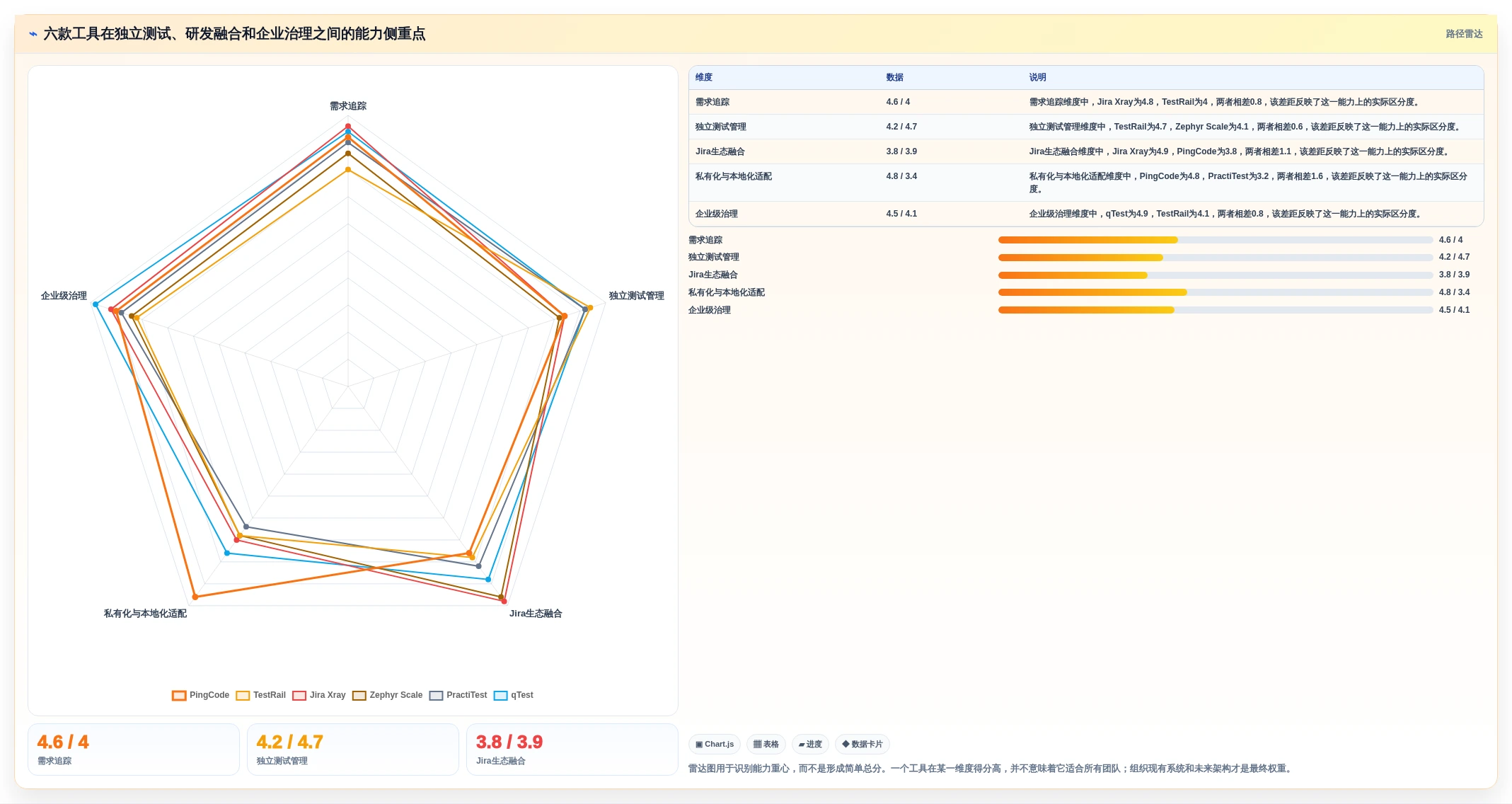Viewport: 1512px width, 804px height.
Task: Toggle the TestRail legend series
Action: (x=261, y=695)
